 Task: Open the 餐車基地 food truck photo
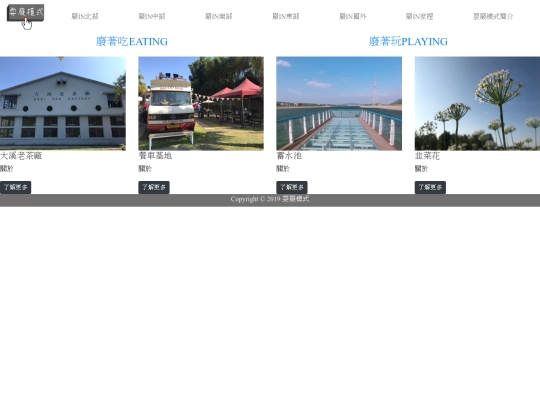(x=201, y=104)
